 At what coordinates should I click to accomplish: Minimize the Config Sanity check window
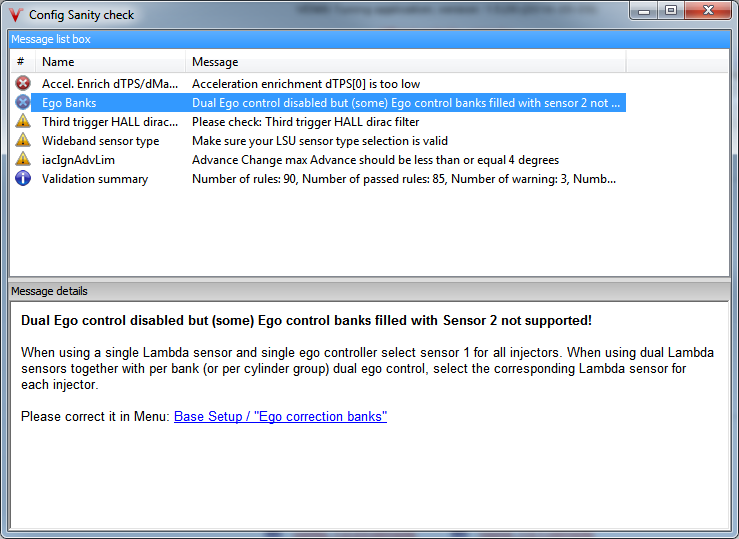(644, 11)
